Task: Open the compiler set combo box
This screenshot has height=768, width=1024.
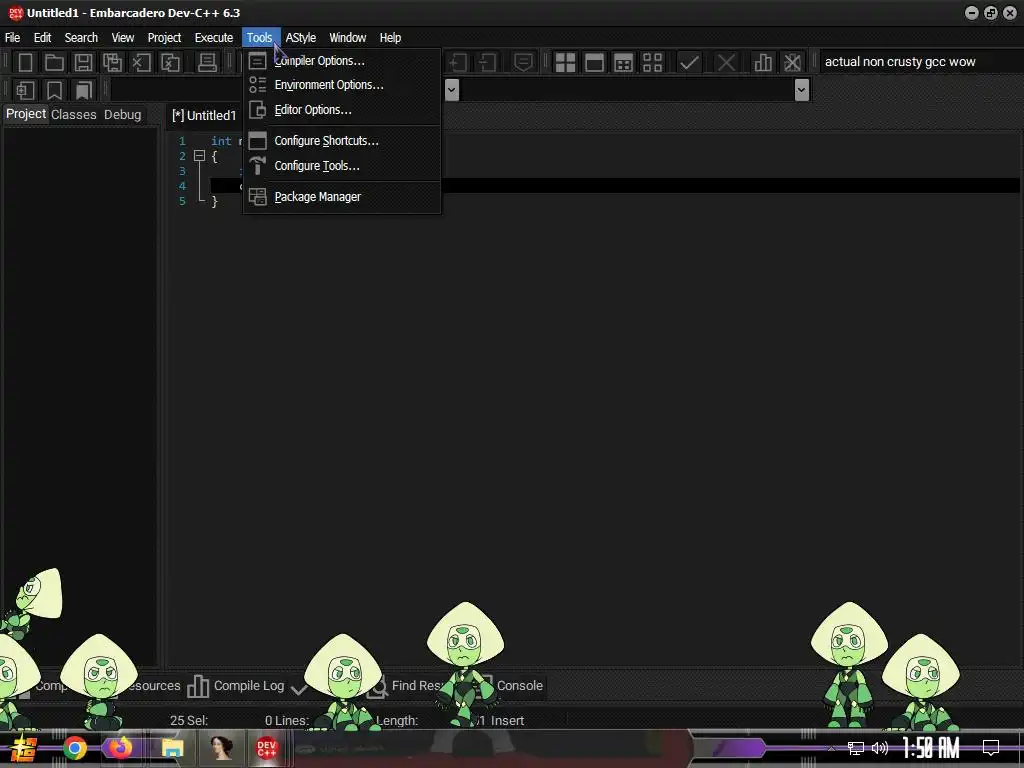Action: coord(921,61)
